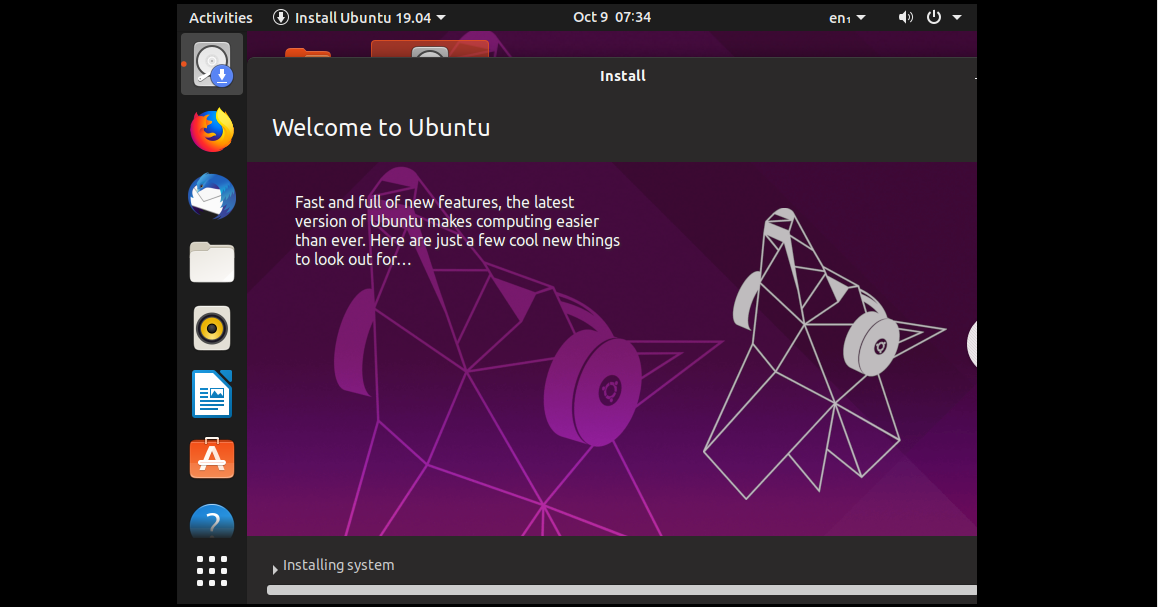This screenshot has width=1159, height=607.
Task: Open the en1 keyboard layout menu
Action: 847,17
